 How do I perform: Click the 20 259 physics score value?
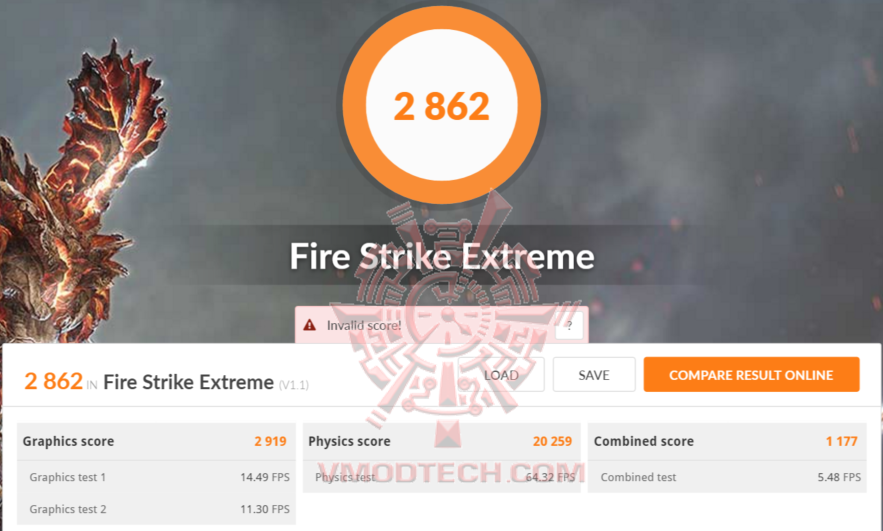(x=552, y=441)
